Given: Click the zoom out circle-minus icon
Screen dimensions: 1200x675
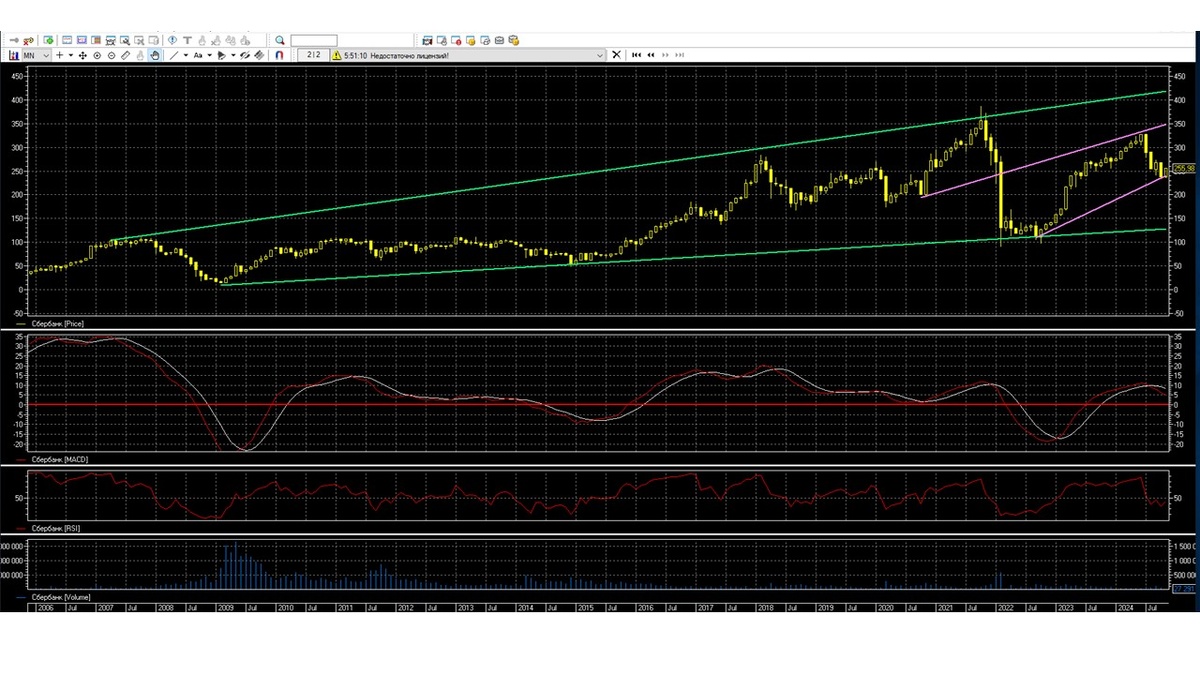Looking at the screenshot, I should 112,55.
